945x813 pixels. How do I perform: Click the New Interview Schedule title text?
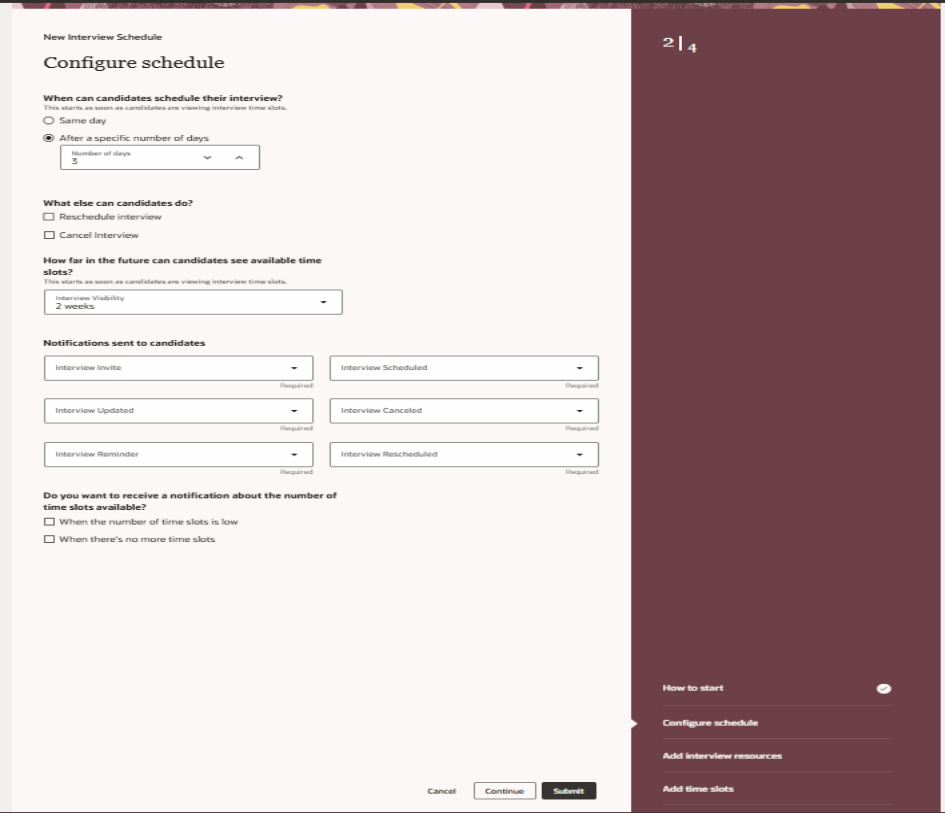102,37
